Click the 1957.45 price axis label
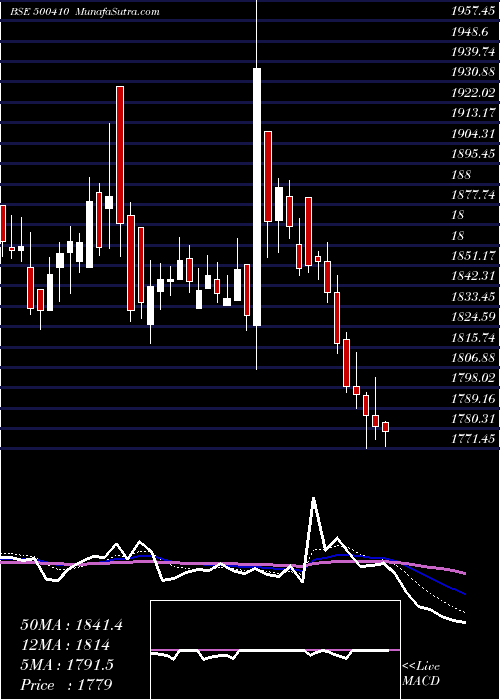The height and width of the screenshot is (700, 500). [473, 12]
